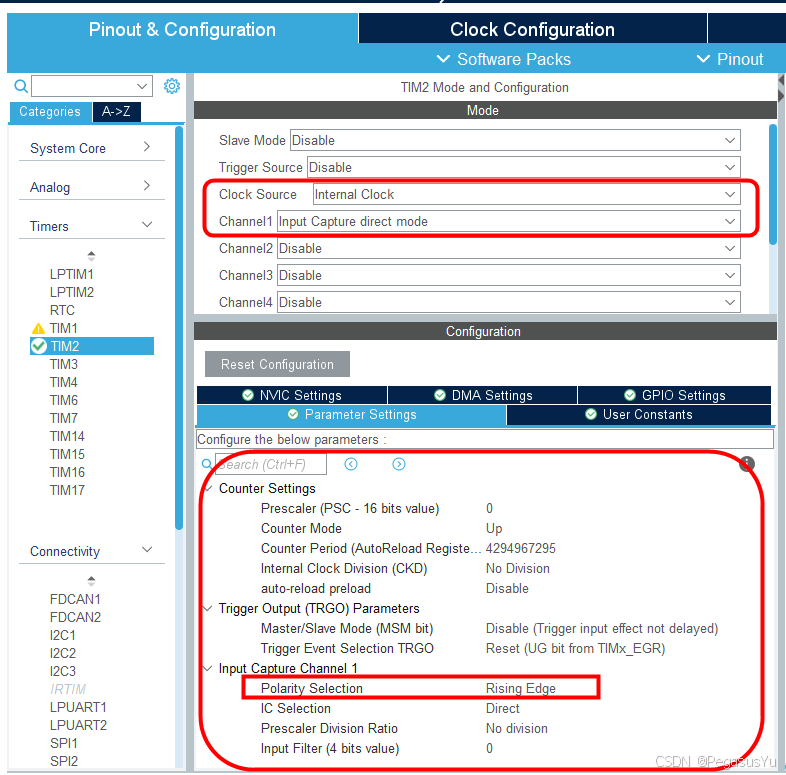
Task: Go to previous search result arrow
Action: coord(351,464)
